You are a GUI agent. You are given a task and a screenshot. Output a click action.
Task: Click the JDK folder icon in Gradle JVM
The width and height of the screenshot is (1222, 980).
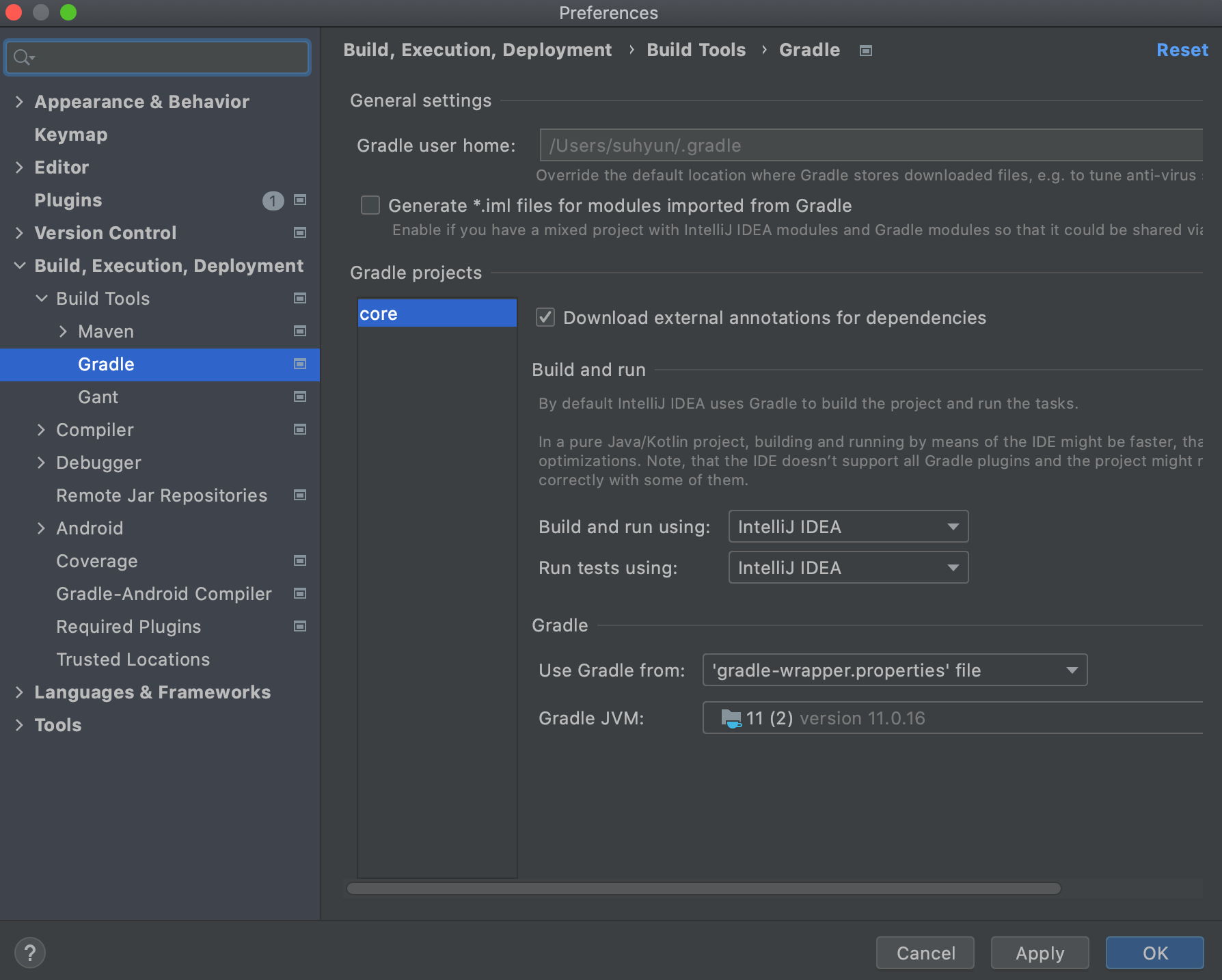click(731, 718)
